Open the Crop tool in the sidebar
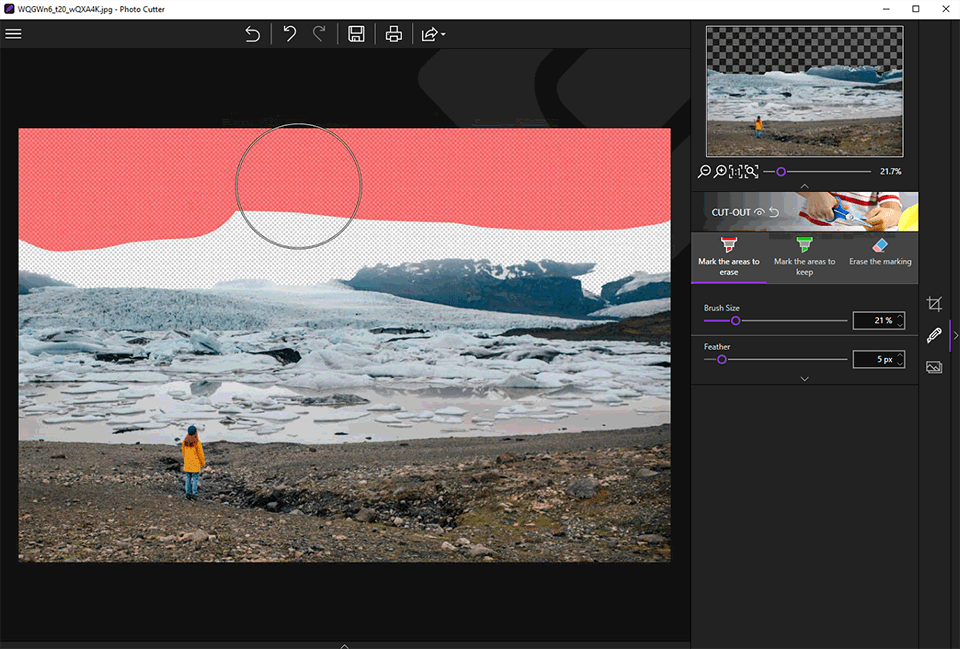Viewport: 960px width, 649px height. pos(934,304)
